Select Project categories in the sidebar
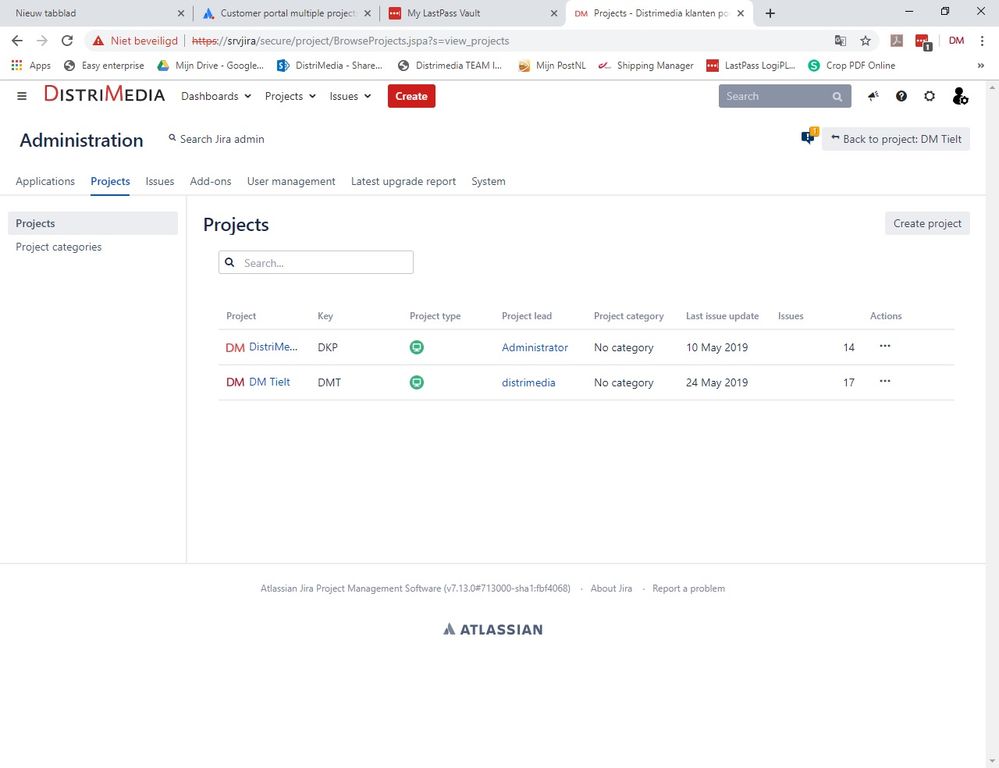The image size is (999, 768). 59,247
